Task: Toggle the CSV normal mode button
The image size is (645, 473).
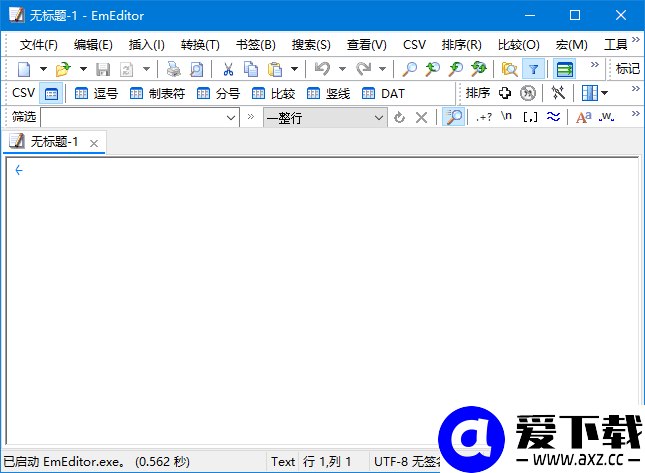Action: (x=51, y=94)
